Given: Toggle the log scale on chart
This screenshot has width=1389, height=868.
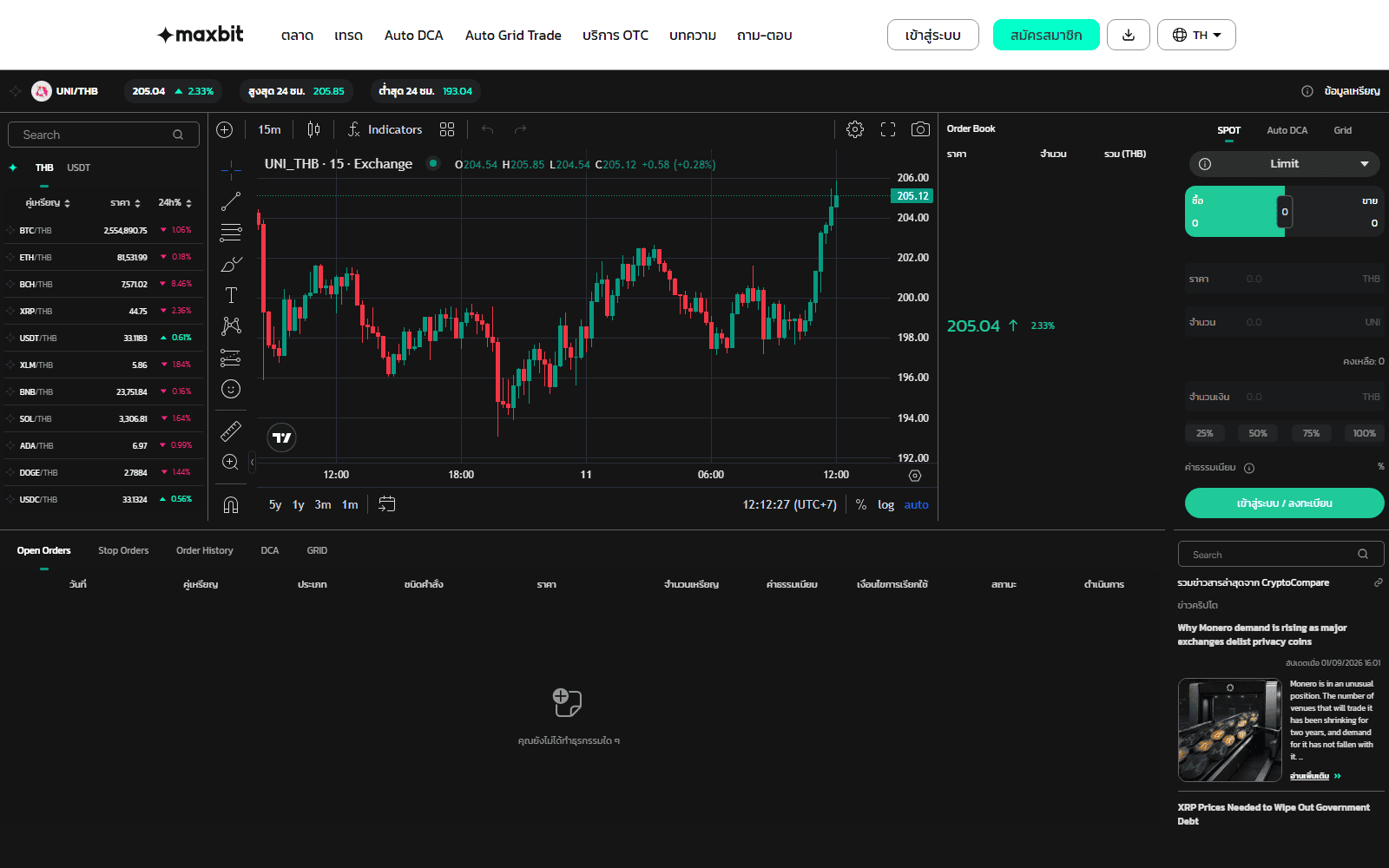Looking at the screenshot, I should (885, 504).
